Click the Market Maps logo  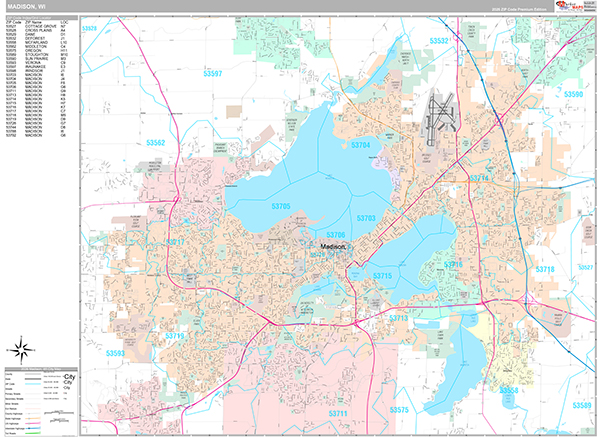(x=570, y=6)
